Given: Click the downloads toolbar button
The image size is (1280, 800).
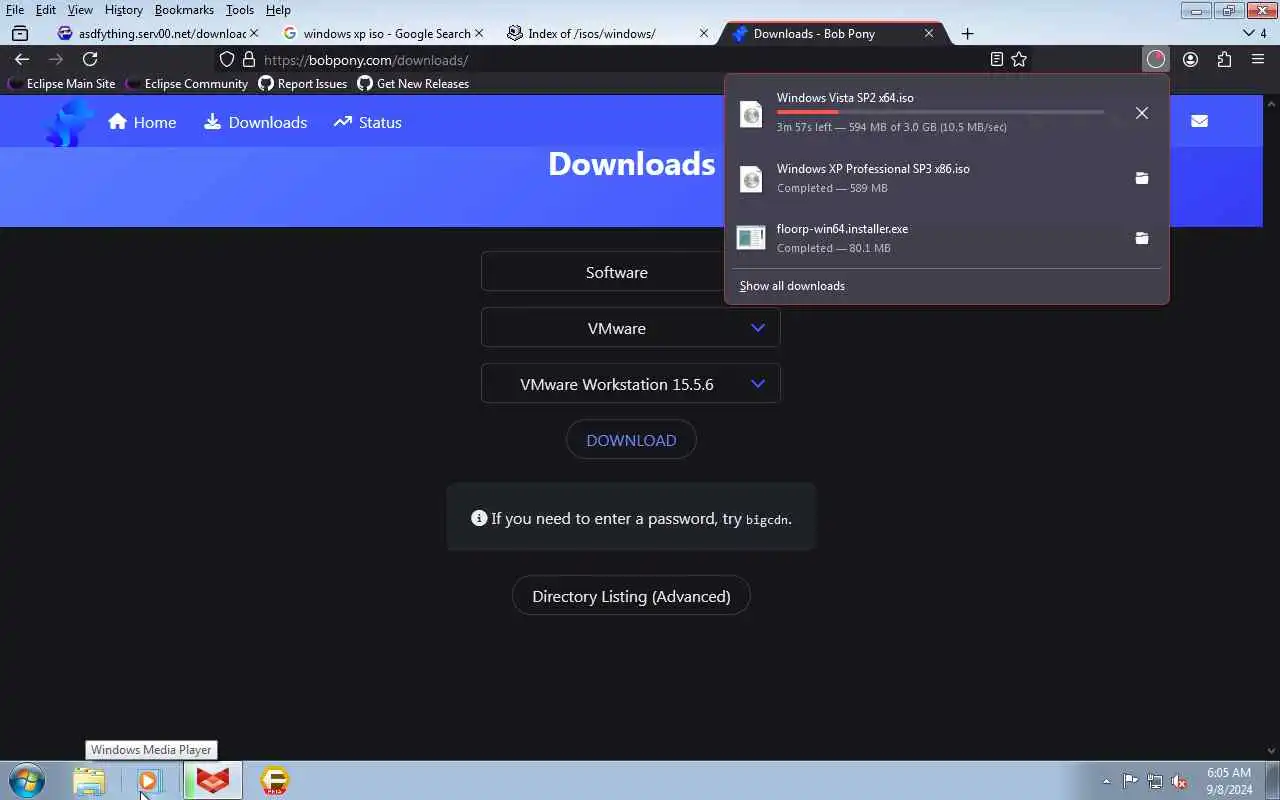Looking at the screenshot, I should pyautogui.click(x=1156, y=59).
